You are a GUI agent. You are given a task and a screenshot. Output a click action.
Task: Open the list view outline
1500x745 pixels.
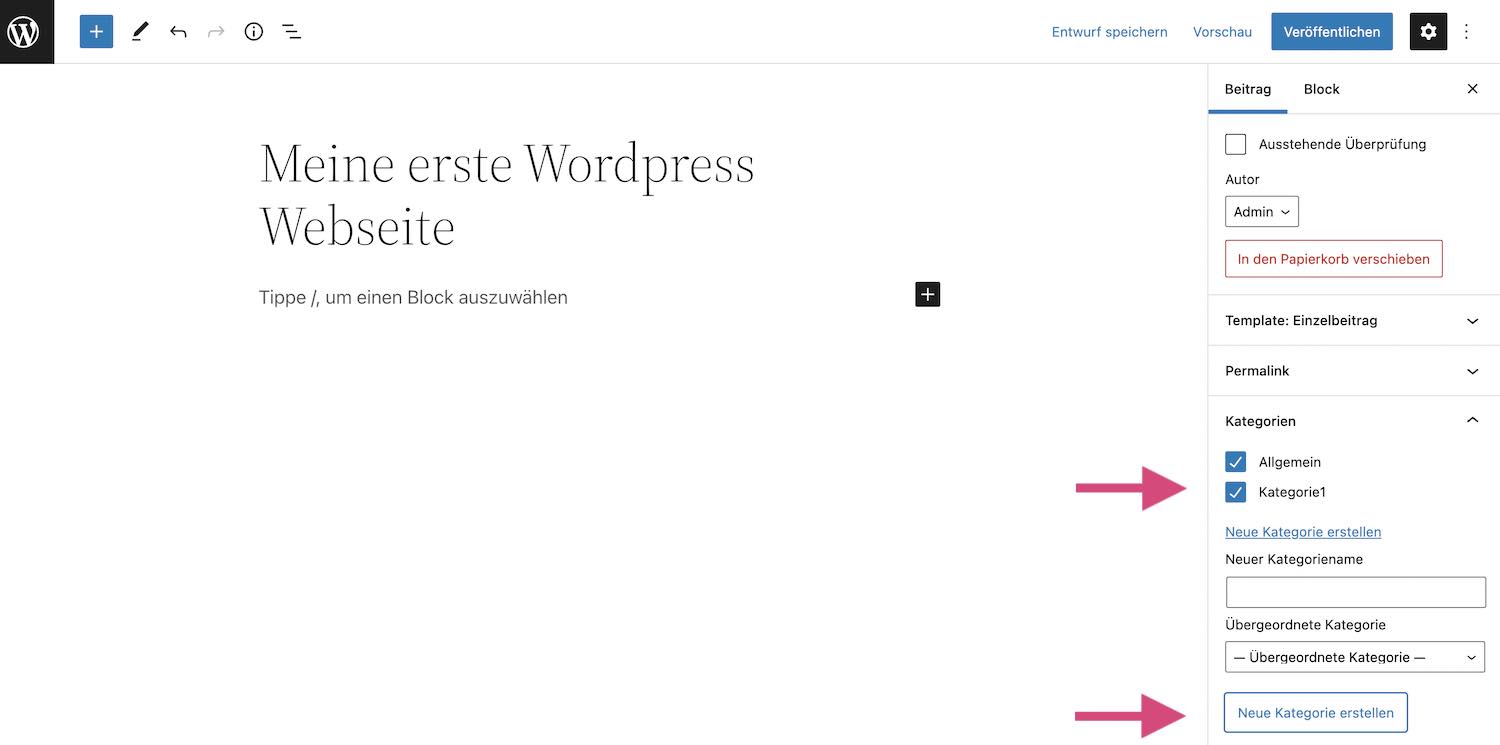291,32
